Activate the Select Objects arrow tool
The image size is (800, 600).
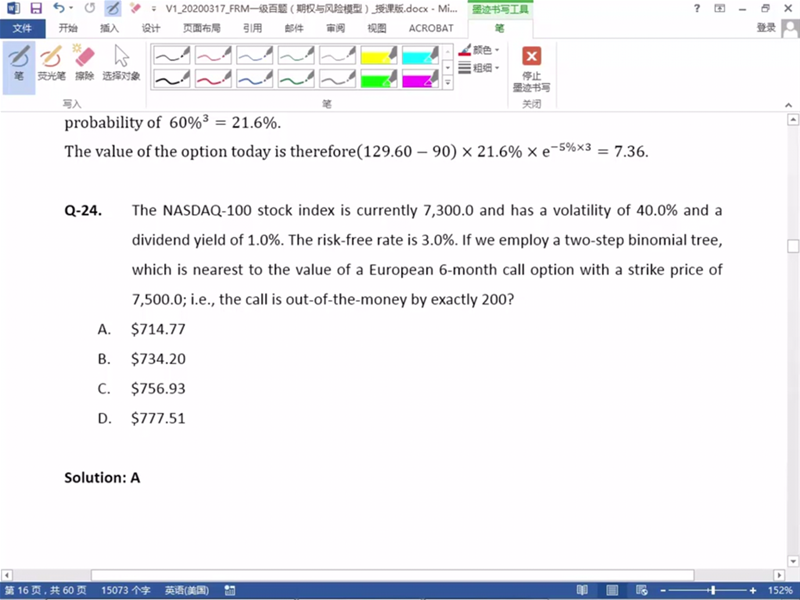click(x=121, y=63)
